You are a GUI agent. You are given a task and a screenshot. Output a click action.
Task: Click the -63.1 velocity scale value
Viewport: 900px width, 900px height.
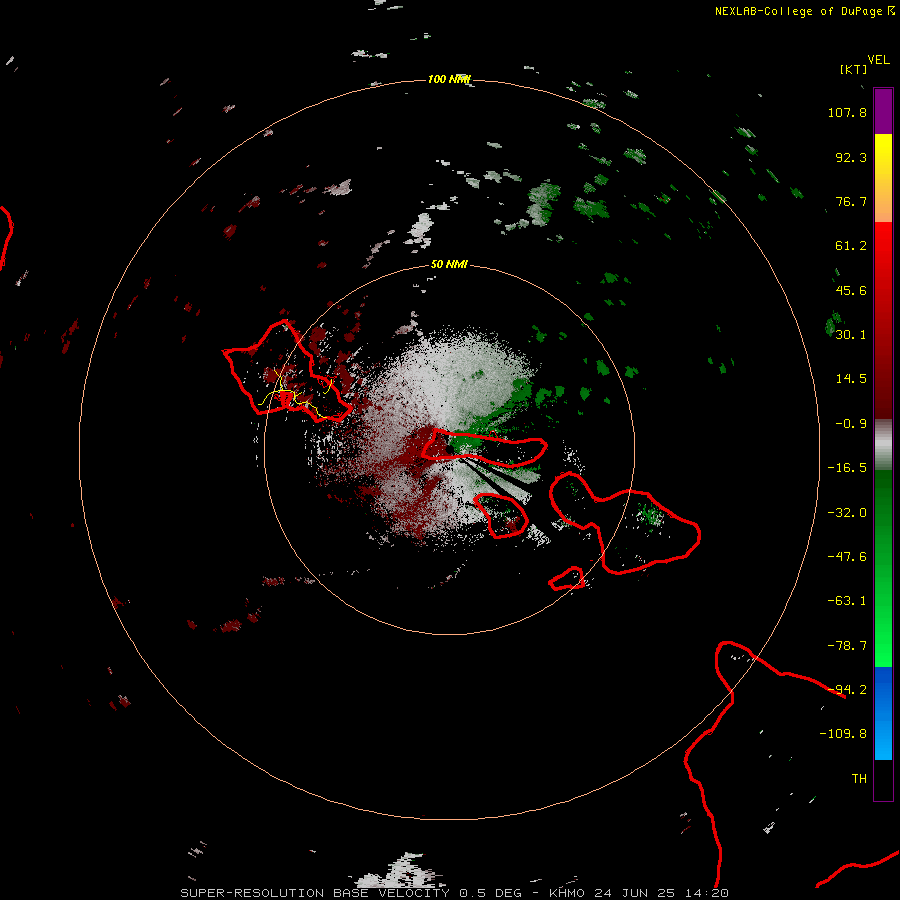click(x=847, y=601)
